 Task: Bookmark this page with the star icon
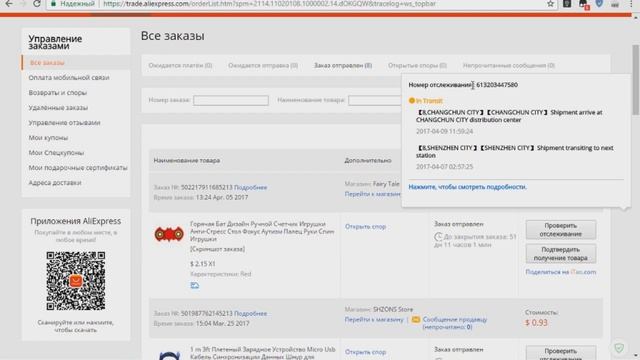[x=551, y=4]
